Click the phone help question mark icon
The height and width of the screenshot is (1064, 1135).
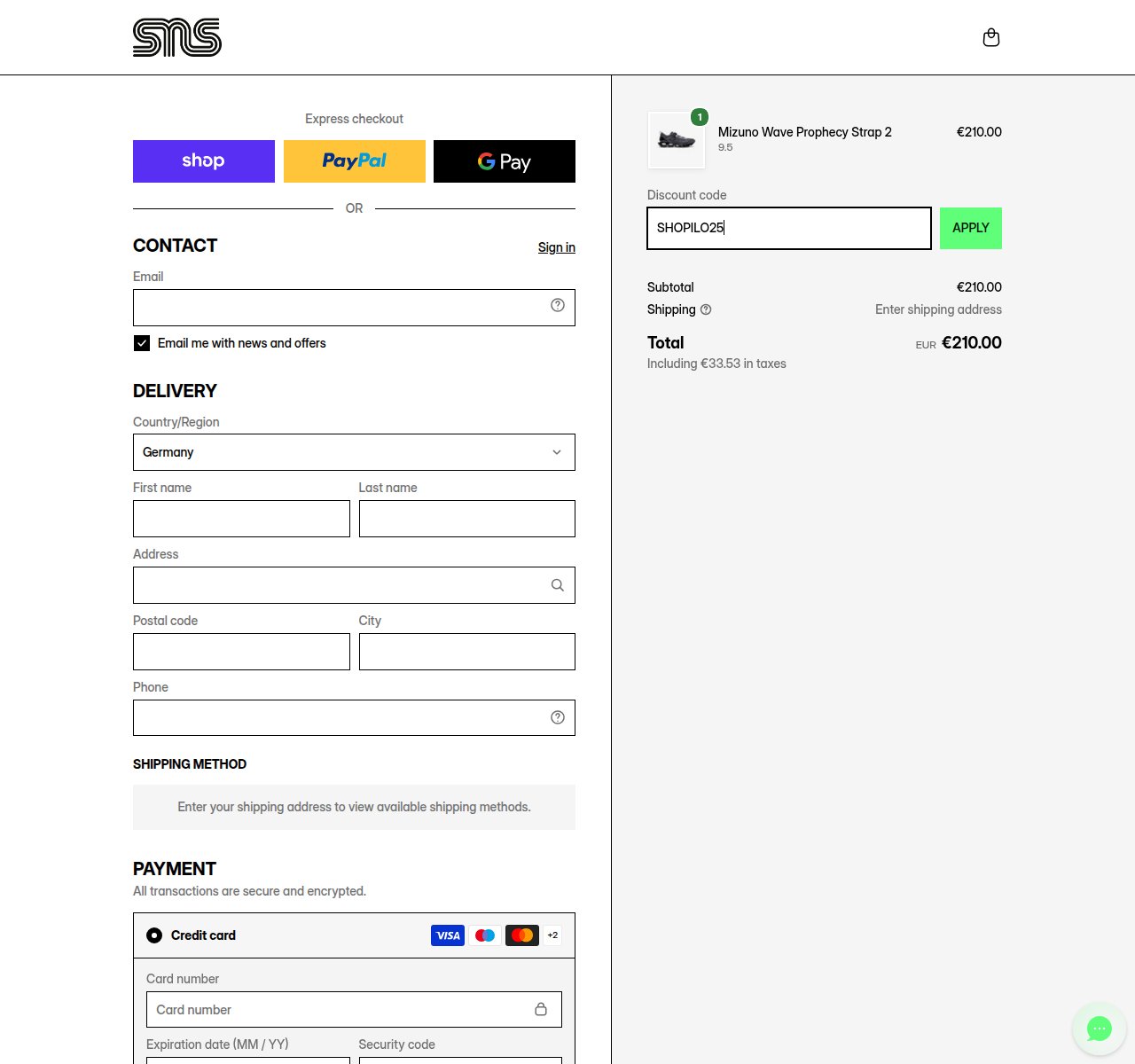click(558, 717)
